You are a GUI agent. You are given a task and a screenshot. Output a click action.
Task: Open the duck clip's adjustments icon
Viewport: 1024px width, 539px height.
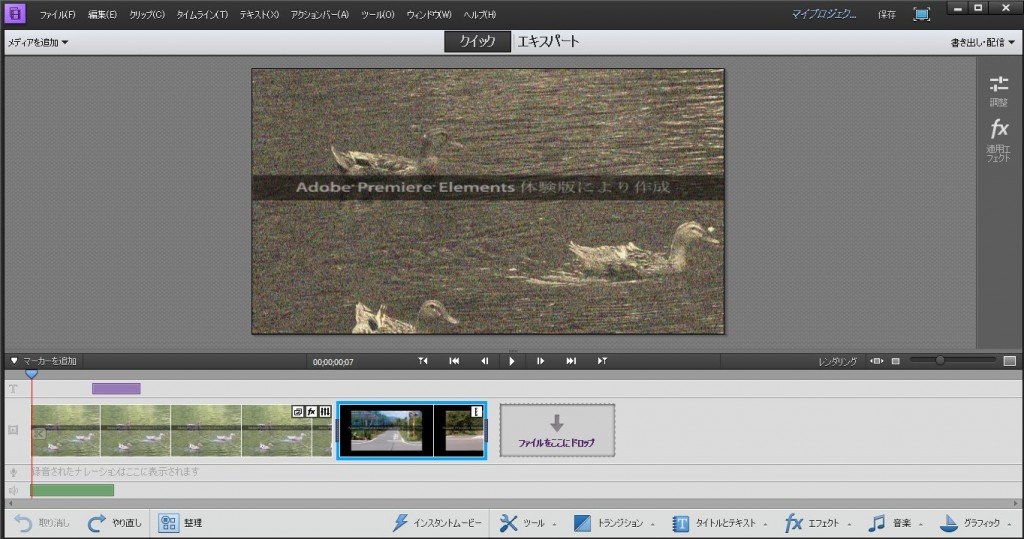[x=325, y=411]
